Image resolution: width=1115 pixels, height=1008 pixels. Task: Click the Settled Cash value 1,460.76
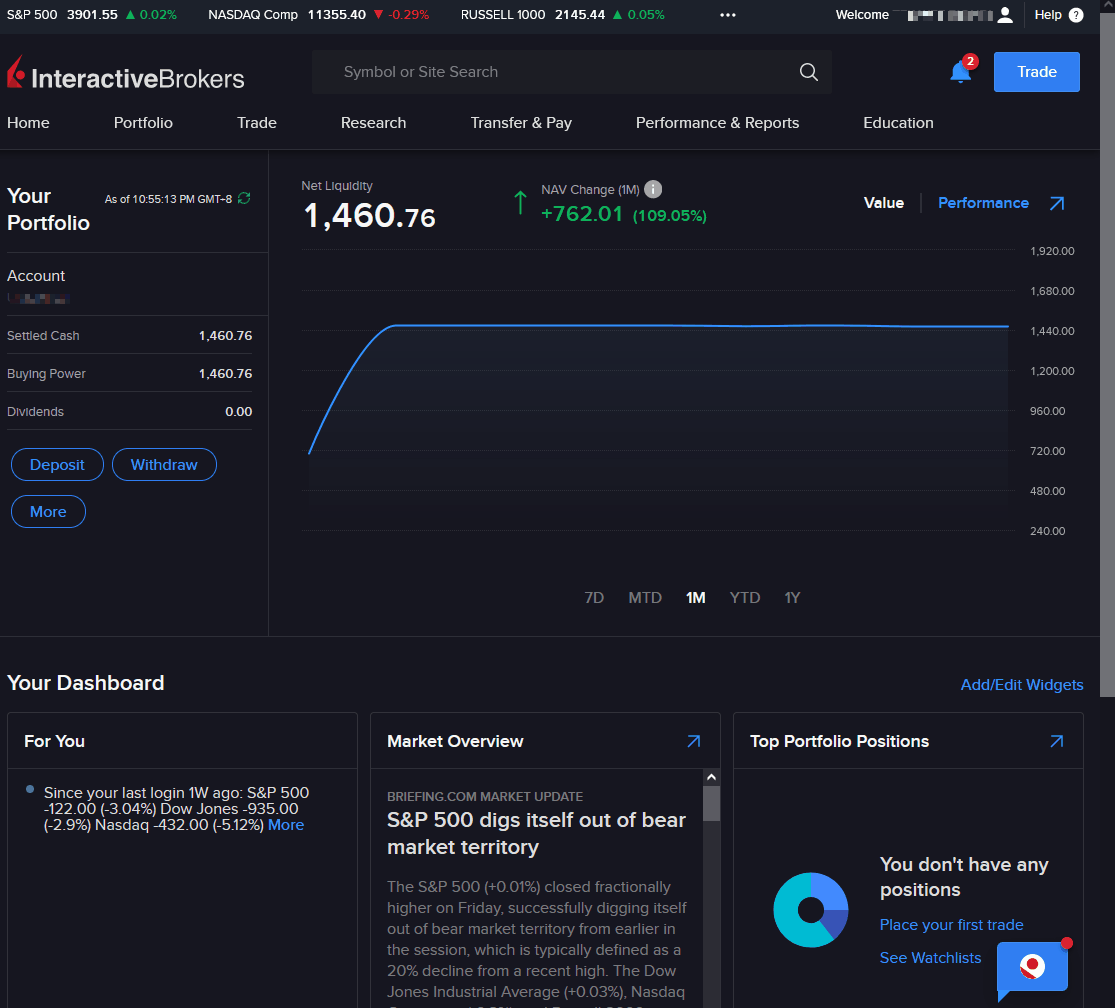pyautogui.click(x=225, y=336)
